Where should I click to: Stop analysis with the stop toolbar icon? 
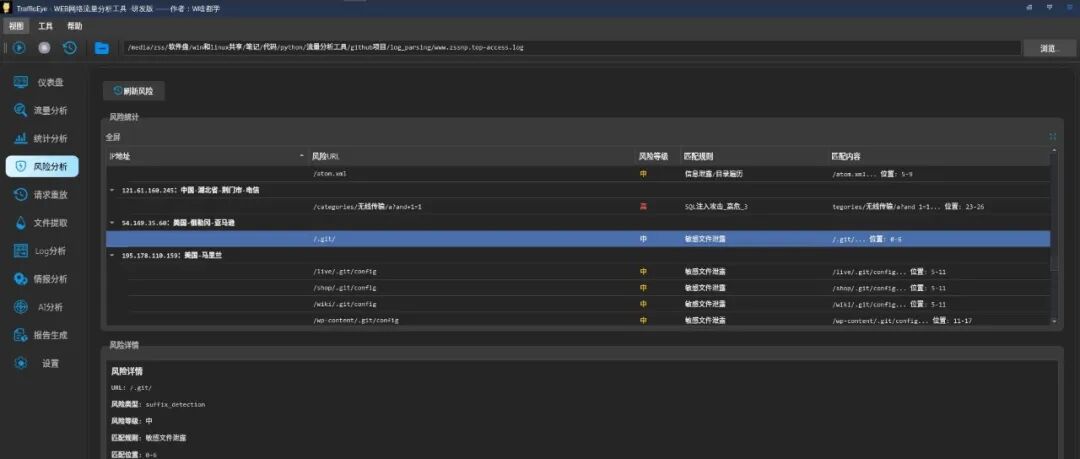[44, 48]
